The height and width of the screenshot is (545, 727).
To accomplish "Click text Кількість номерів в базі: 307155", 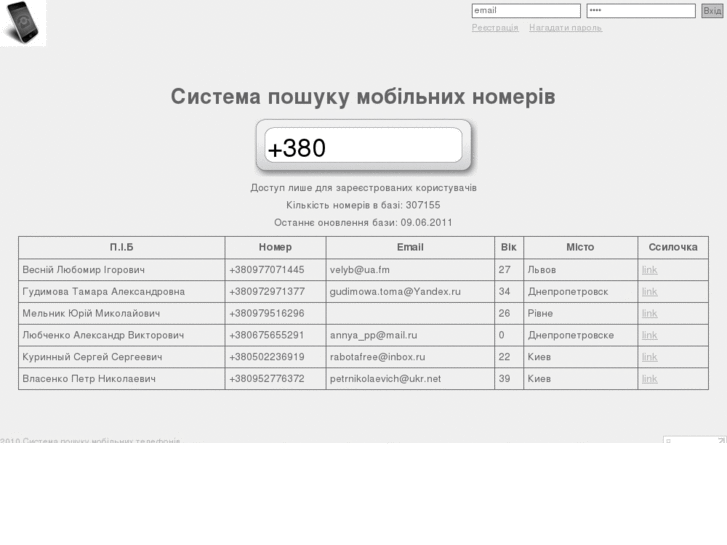I will point(363,205).
